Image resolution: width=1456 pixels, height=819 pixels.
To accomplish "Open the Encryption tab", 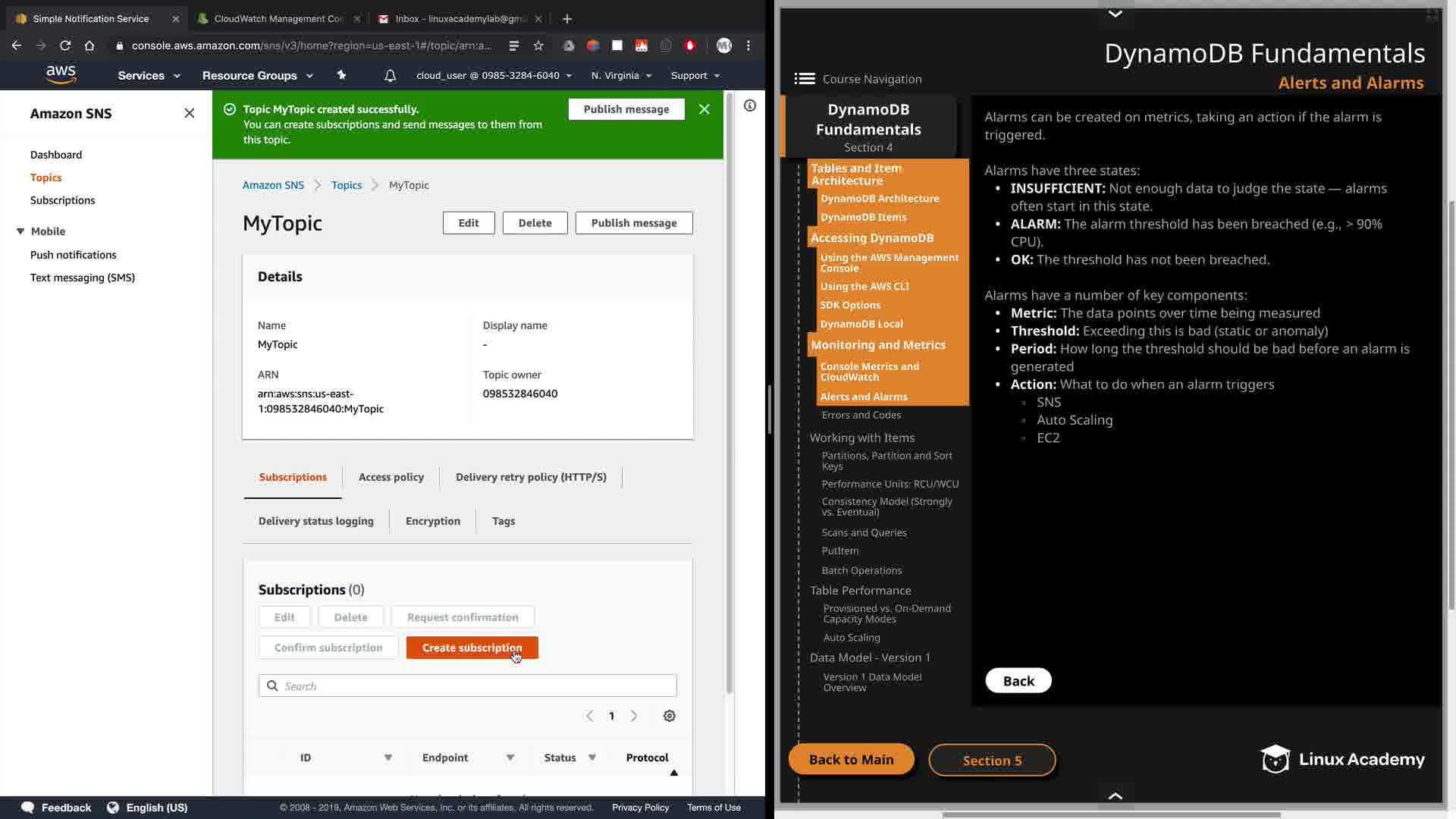I will click(x=432, y=521).
